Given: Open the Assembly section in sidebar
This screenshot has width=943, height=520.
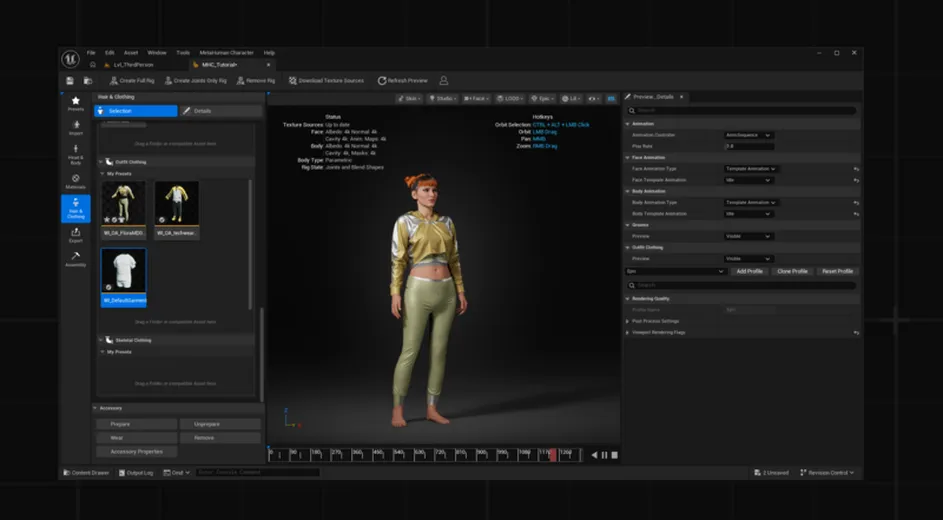Looking at the screenshot, I should [x=76, y=259].
